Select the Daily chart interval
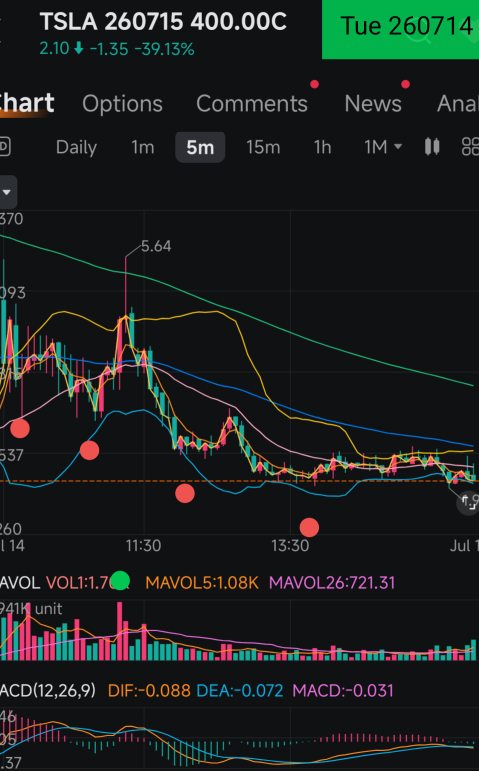 [x=76, y=147]
